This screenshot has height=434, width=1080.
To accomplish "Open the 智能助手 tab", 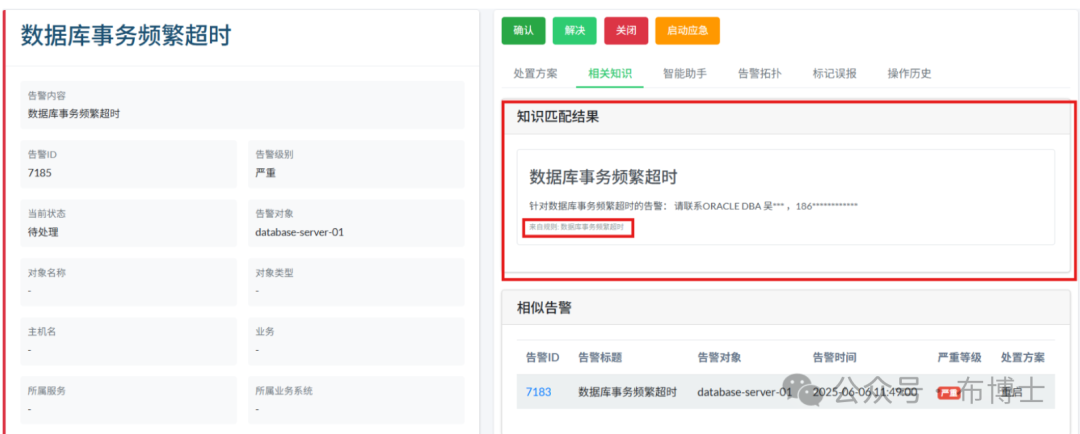I will click(x=685, y=74).
